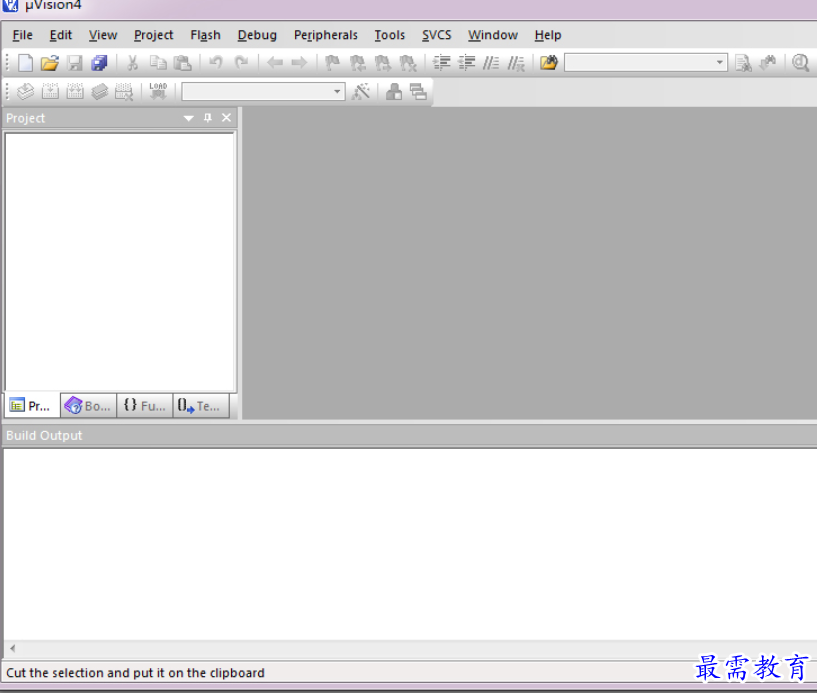
Task: Click Build Output scroll left arrow
Action: [x=13, y=648]
